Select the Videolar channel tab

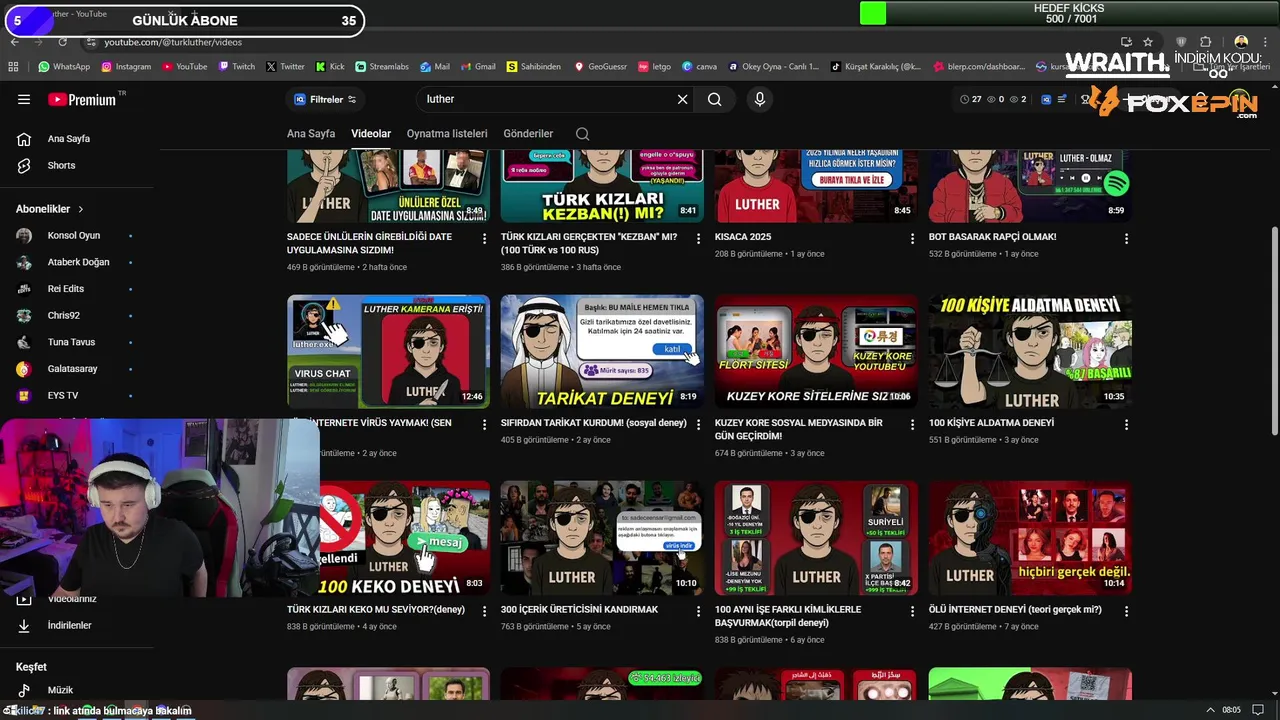pyautogui.click(x=371, y=134)
